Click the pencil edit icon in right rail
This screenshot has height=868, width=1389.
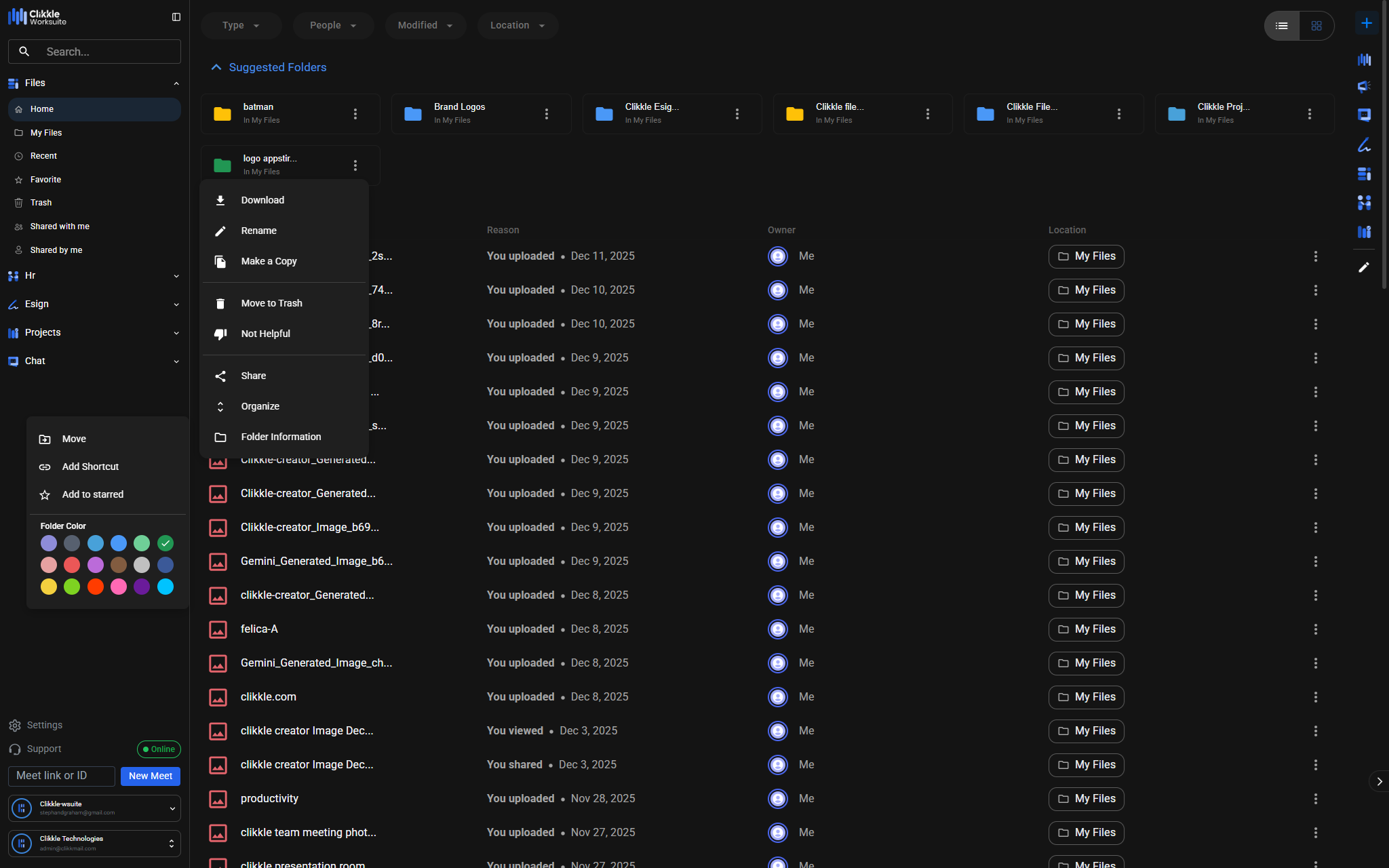1364,267
